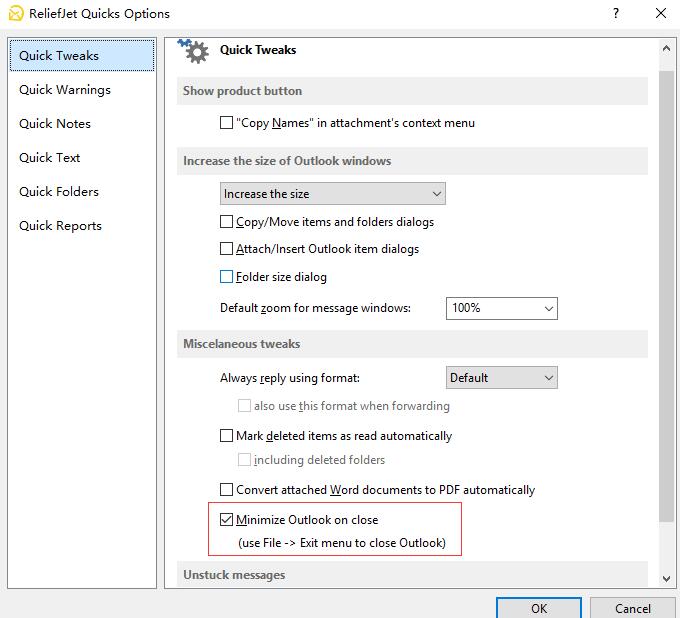This screenshot has width=680, height=618.
Task: Enable Convert attached Word documents to PDF
Action: [226, 490]
